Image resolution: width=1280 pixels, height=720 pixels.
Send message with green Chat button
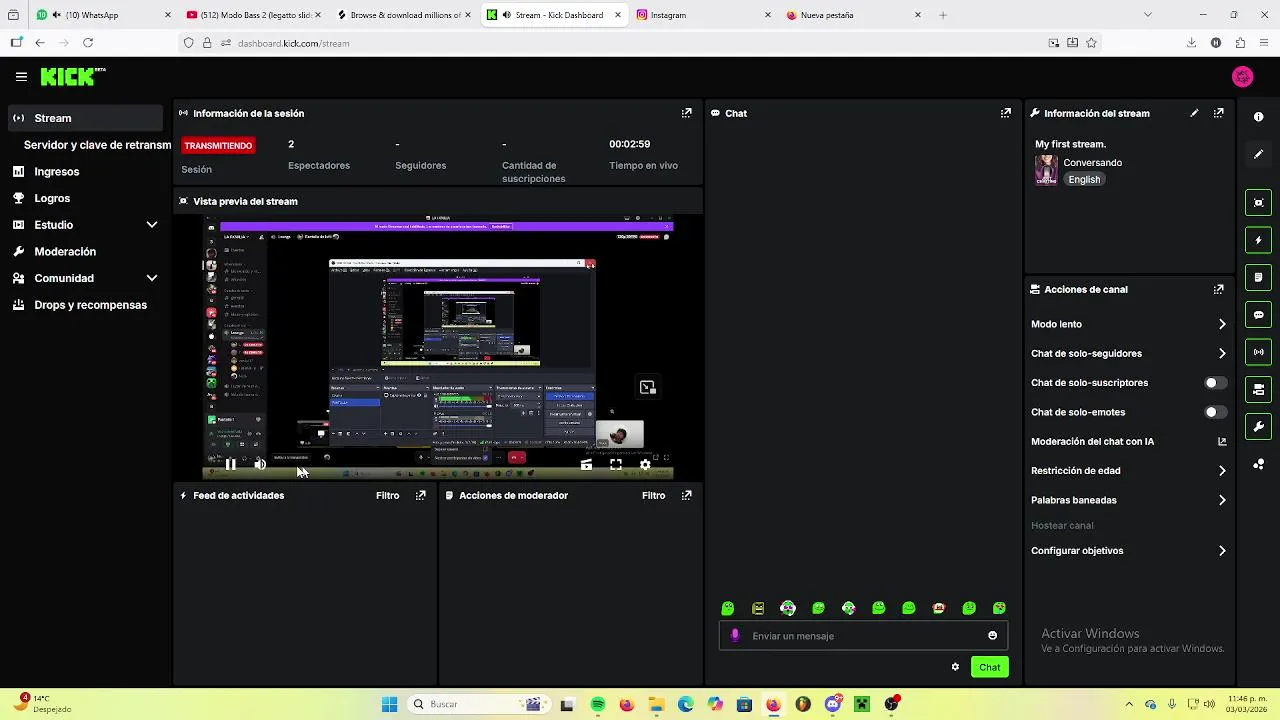click(989, 667)
